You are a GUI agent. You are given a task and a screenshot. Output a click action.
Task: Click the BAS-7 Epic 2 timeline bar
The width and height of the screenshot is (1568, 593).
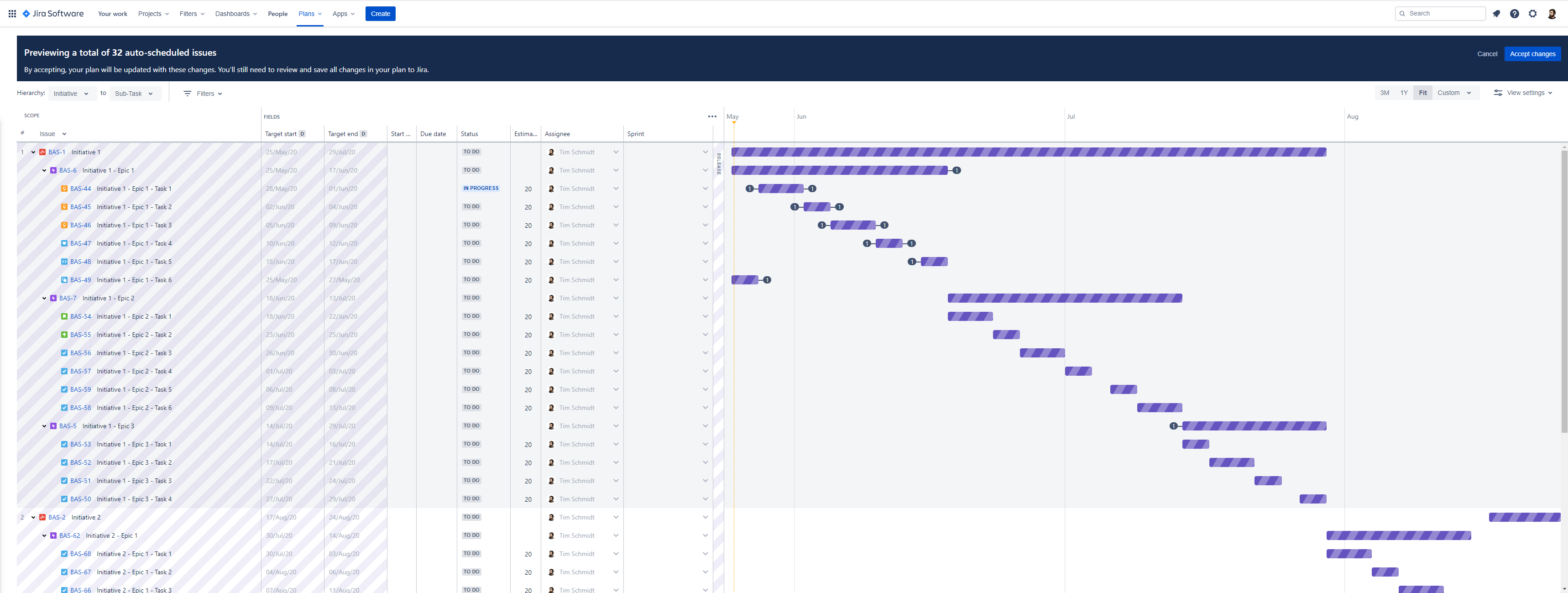click(x=1065, y=299)
